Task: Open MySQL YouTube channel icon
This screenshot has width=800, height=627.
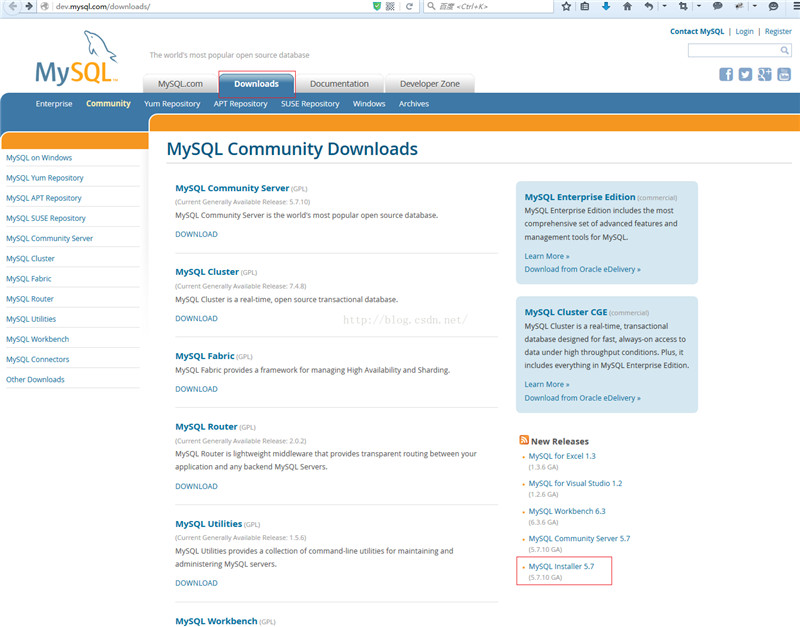Action: (784, 74)
